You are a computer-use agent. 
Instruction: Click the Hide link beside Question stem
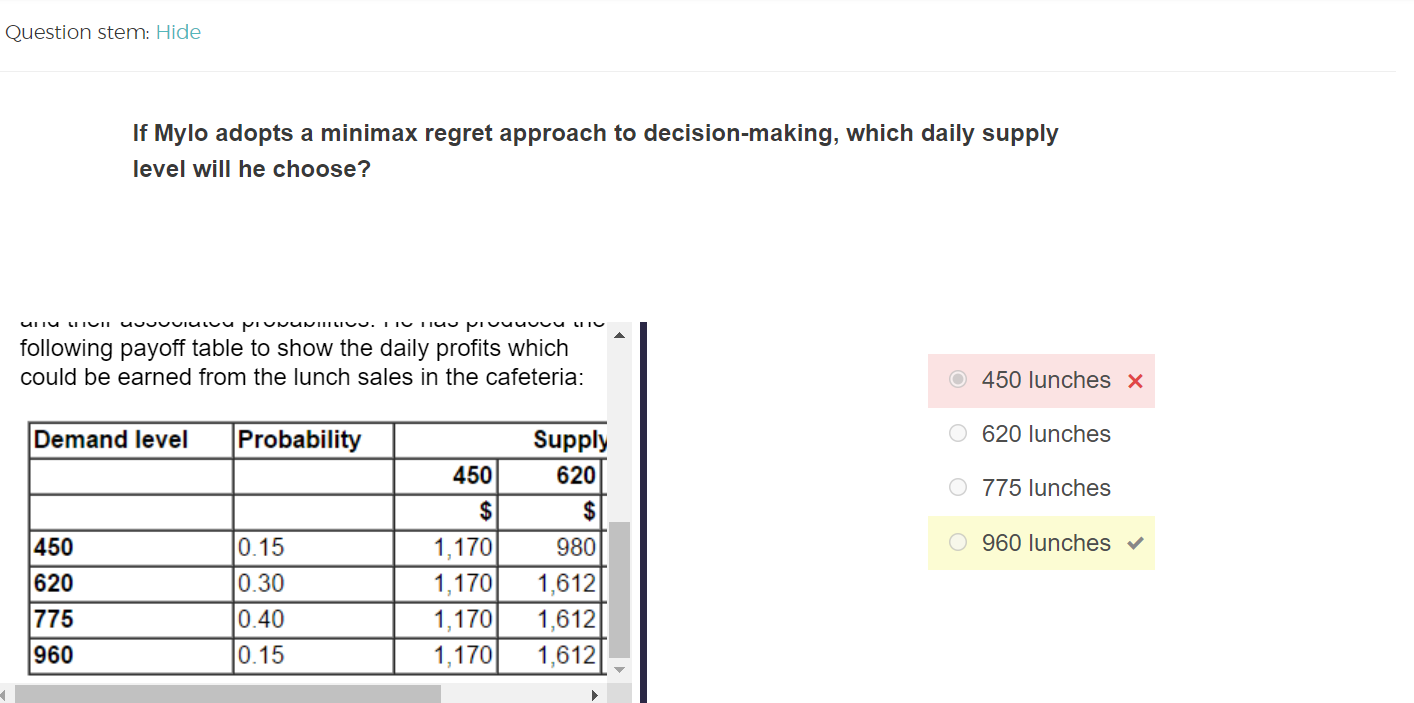[x=178, y=32]
